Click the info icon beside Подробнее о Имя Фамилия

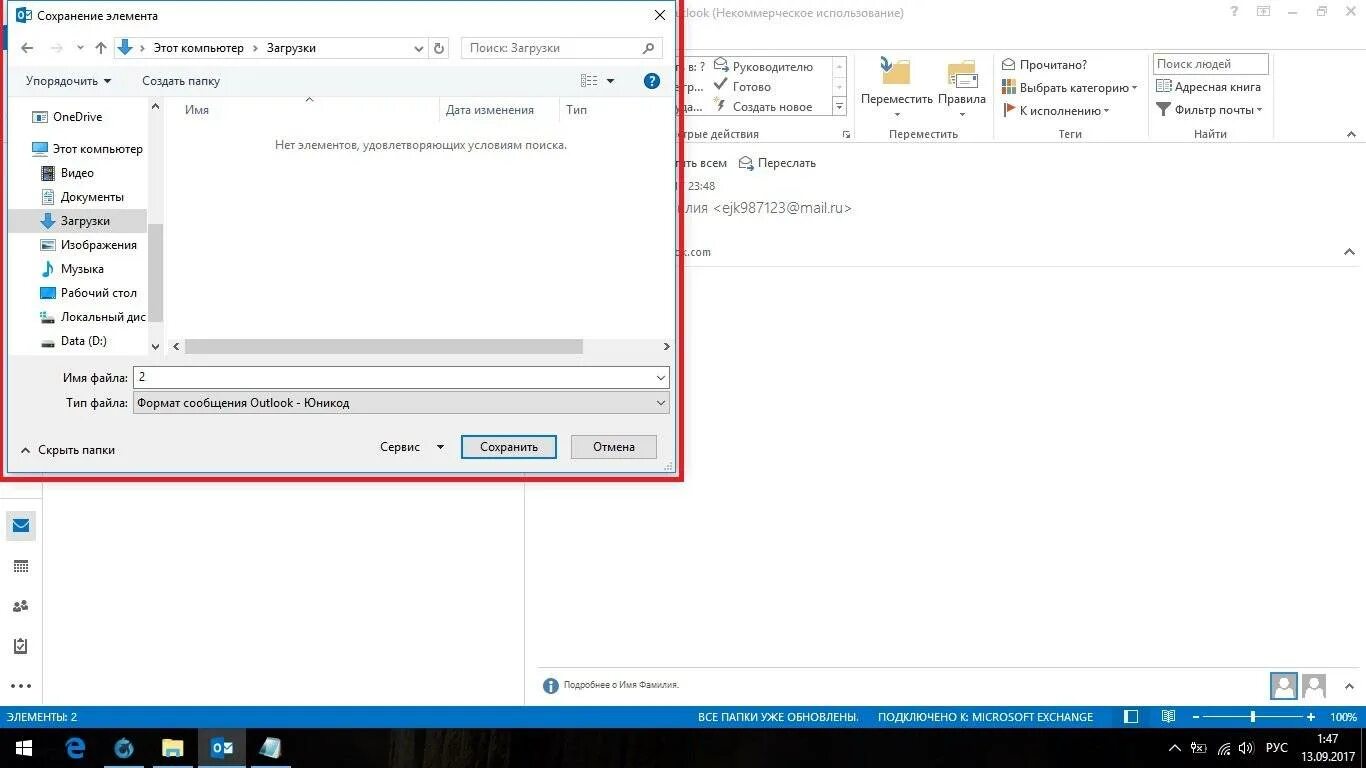pos(551,686)
